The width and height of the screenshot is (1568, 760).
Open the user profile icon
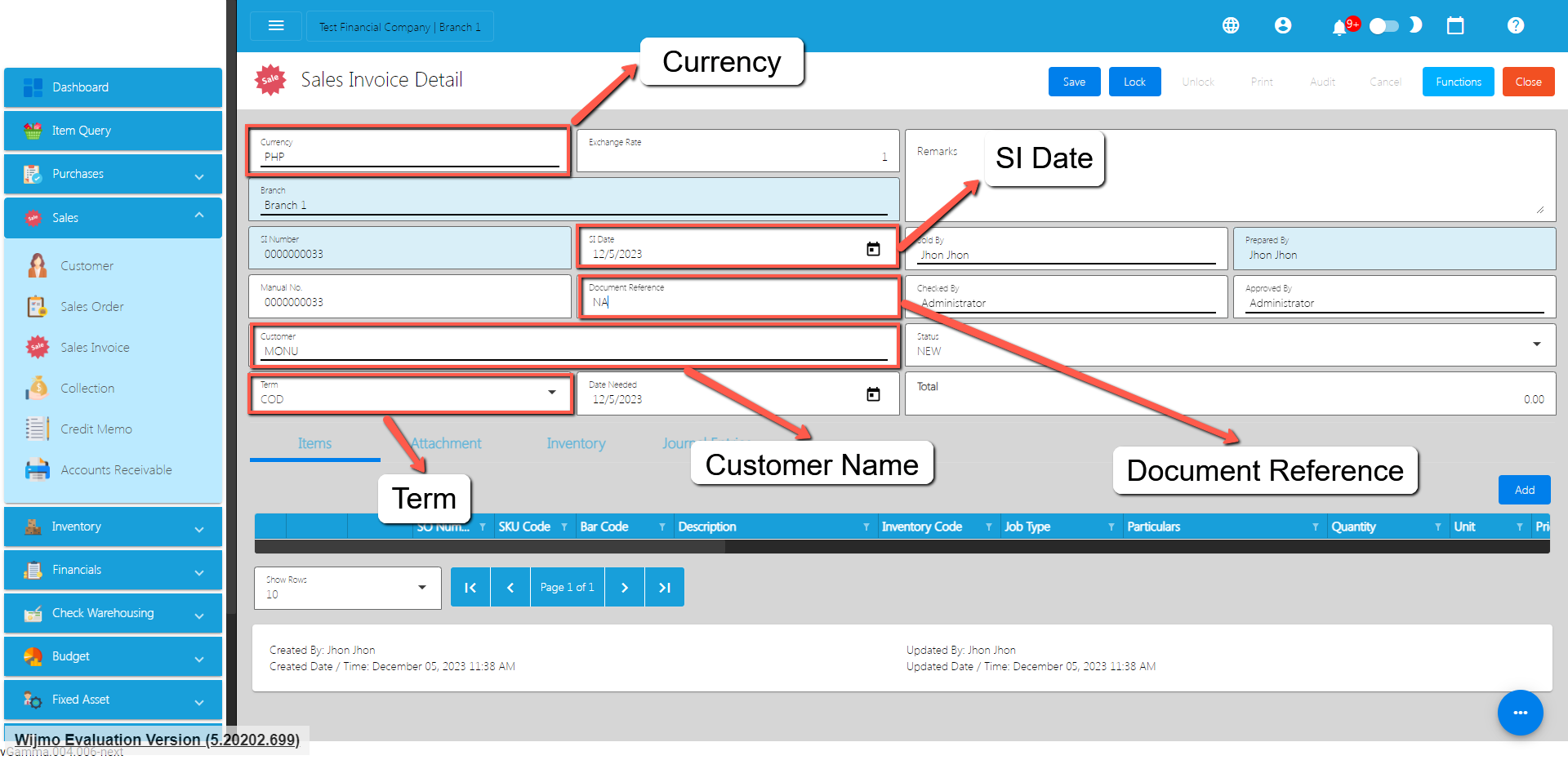point(1282,26)
